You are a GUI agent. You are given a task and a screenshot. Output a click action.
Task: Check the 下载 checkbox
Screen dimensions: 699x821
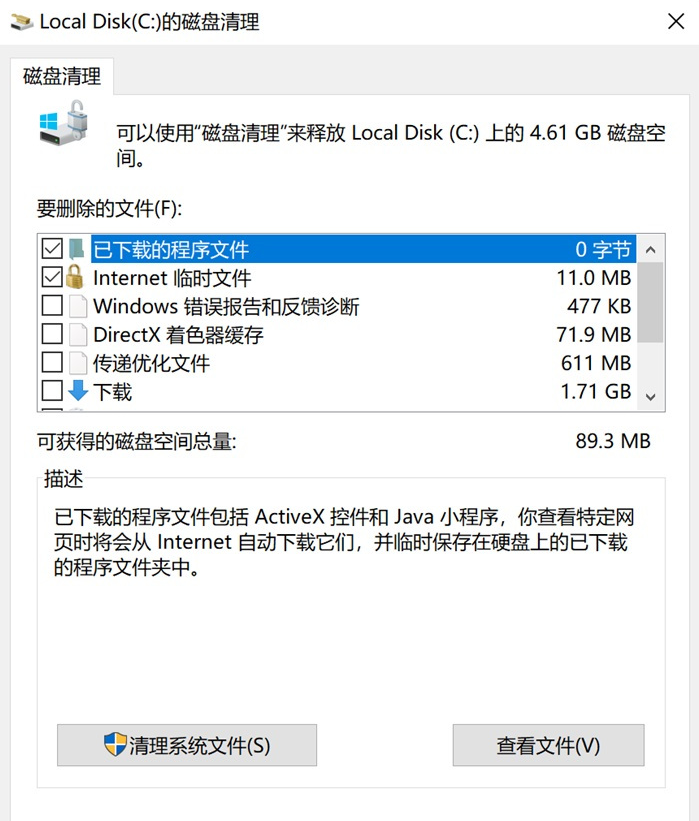click(52, 392)
